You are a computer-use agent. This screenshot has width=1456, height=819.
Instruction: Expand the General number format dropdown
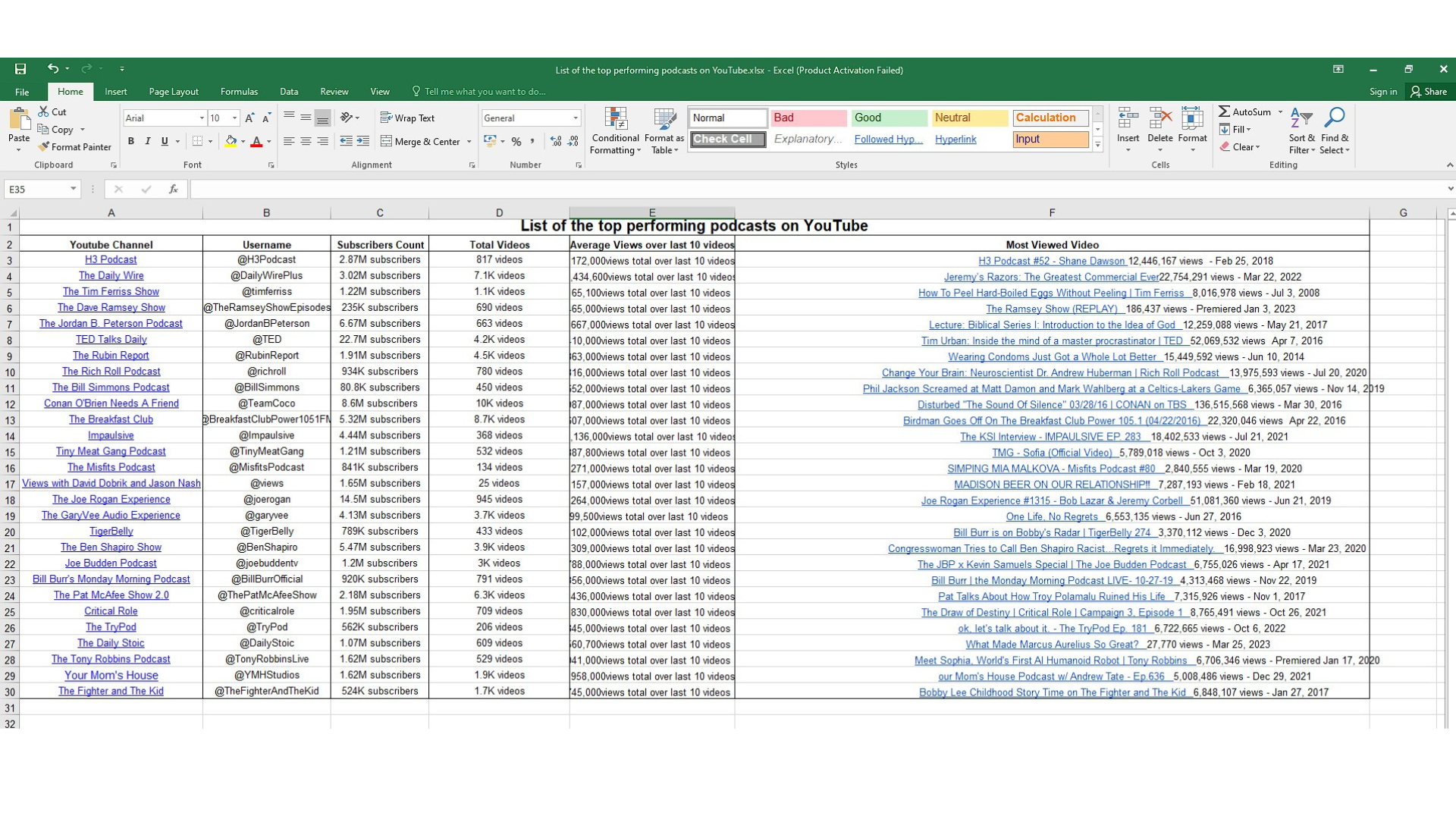(576, 118)
